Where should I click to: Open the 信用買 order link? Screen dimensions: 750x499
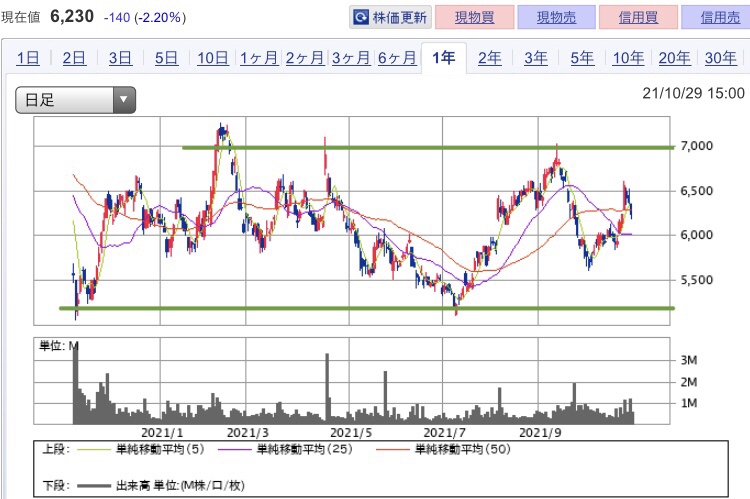[638, 18]
